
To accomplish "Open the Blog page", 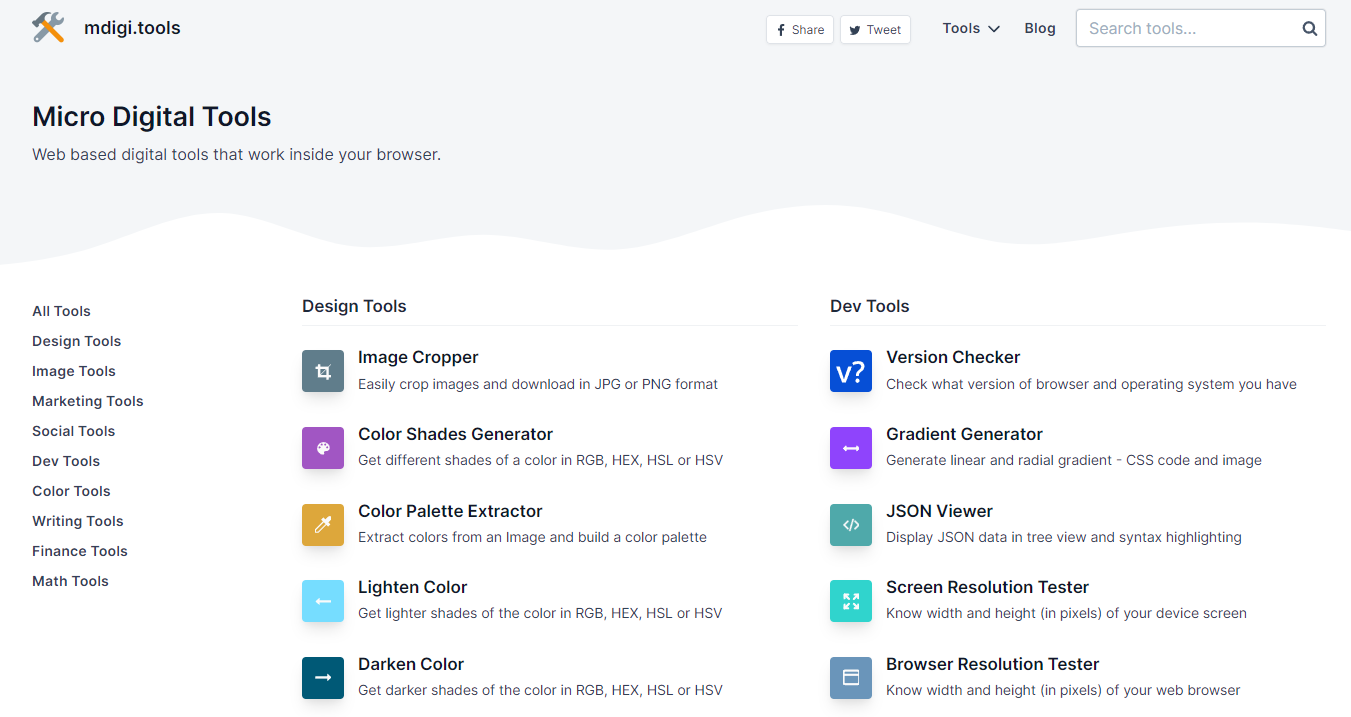I will (1039, 29).
